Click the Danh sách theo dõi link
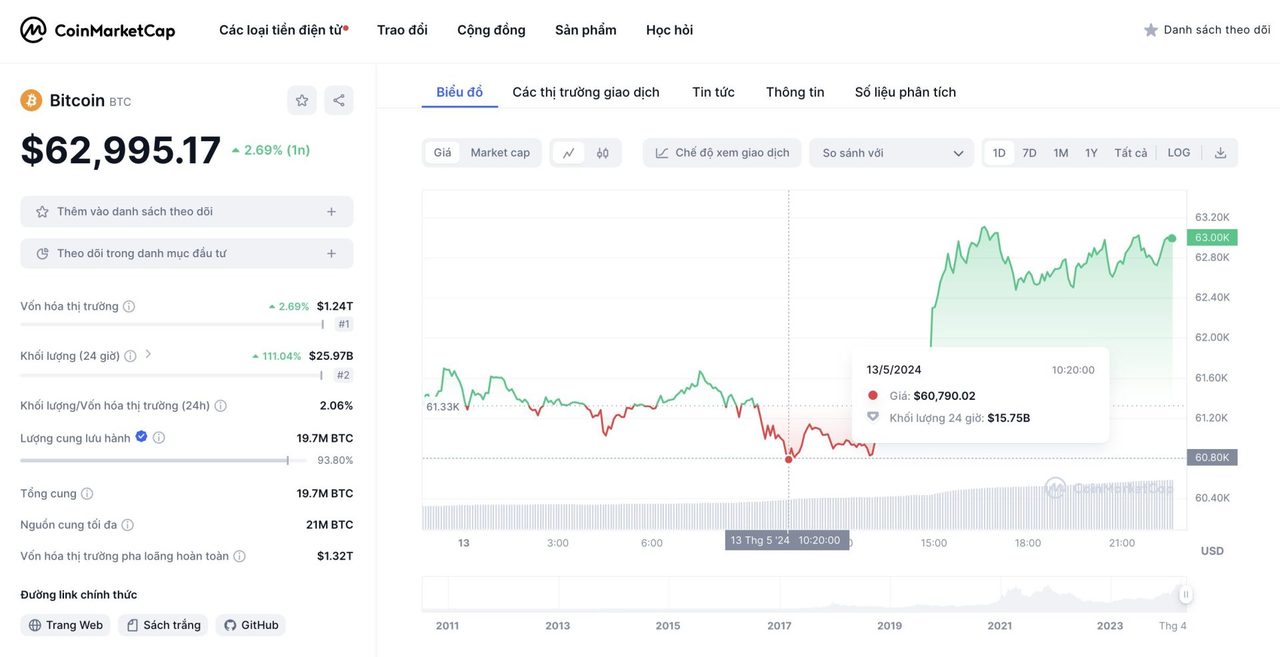Screen dimensions: 1280x657 pyautogui.click(x=1217, y=30)
